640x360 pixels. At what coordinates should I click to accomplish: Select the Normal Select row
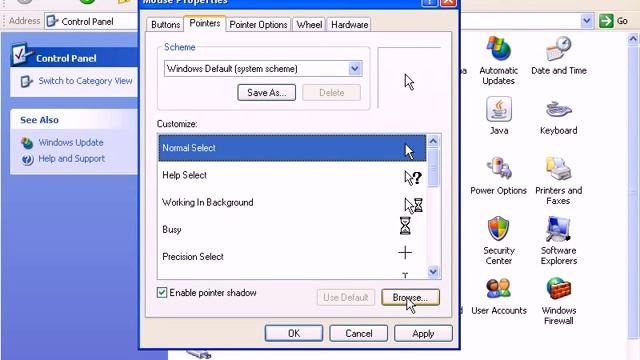pyautogui.click(x=292, y=148)
